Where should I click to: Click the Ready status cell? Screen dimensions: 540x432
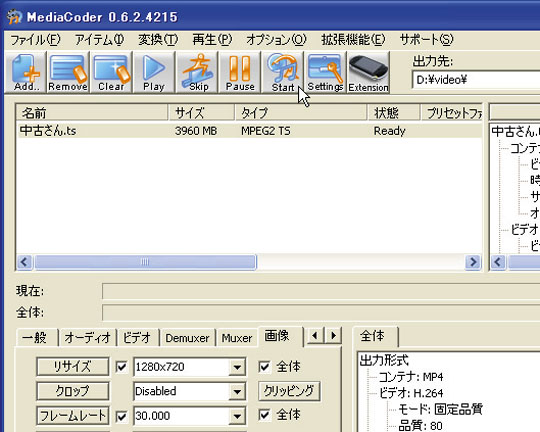tap(390, 131)
